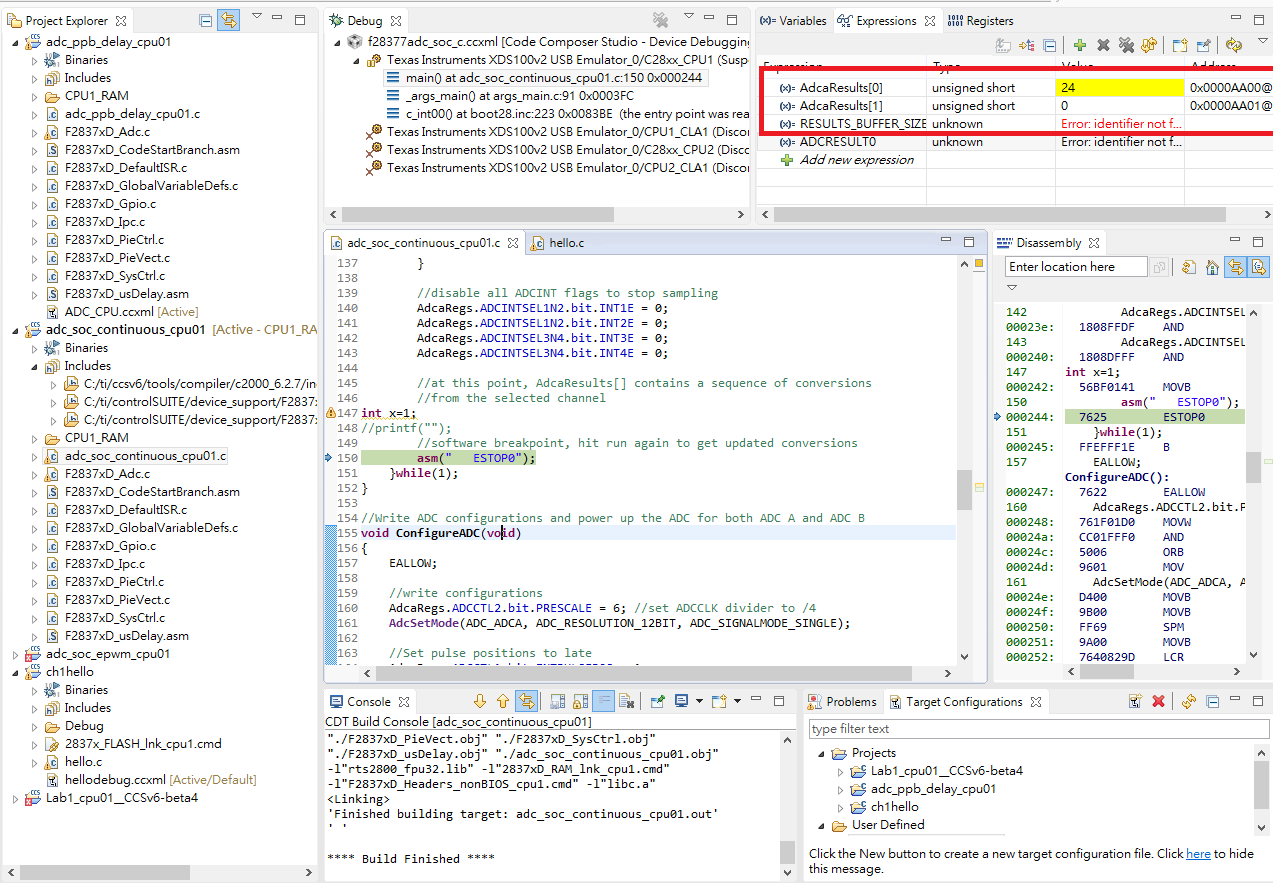Toggle Word Wrap in Console toolbar
This screenshot has width=1273, height=883.
click(x=603, y=702)
